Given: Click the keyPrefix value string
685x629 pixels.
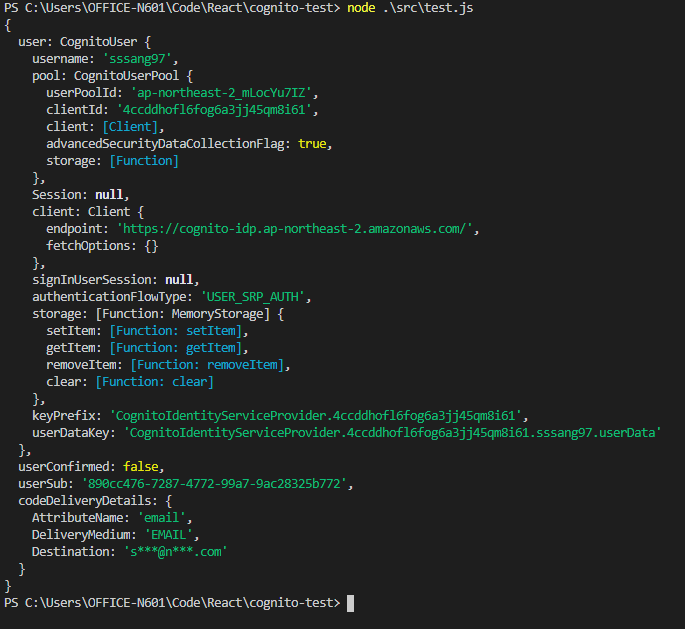Looking at the screenshot, I should [x=318, y=416].
